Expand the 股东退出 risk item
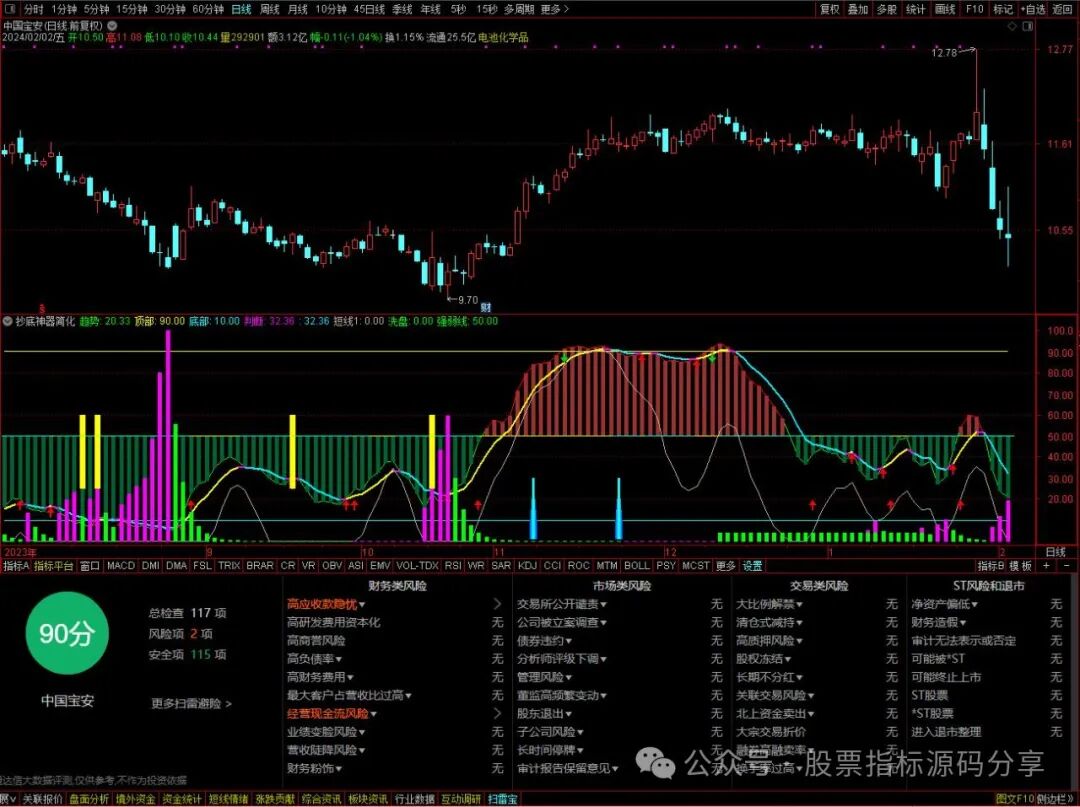 point(544,713)
